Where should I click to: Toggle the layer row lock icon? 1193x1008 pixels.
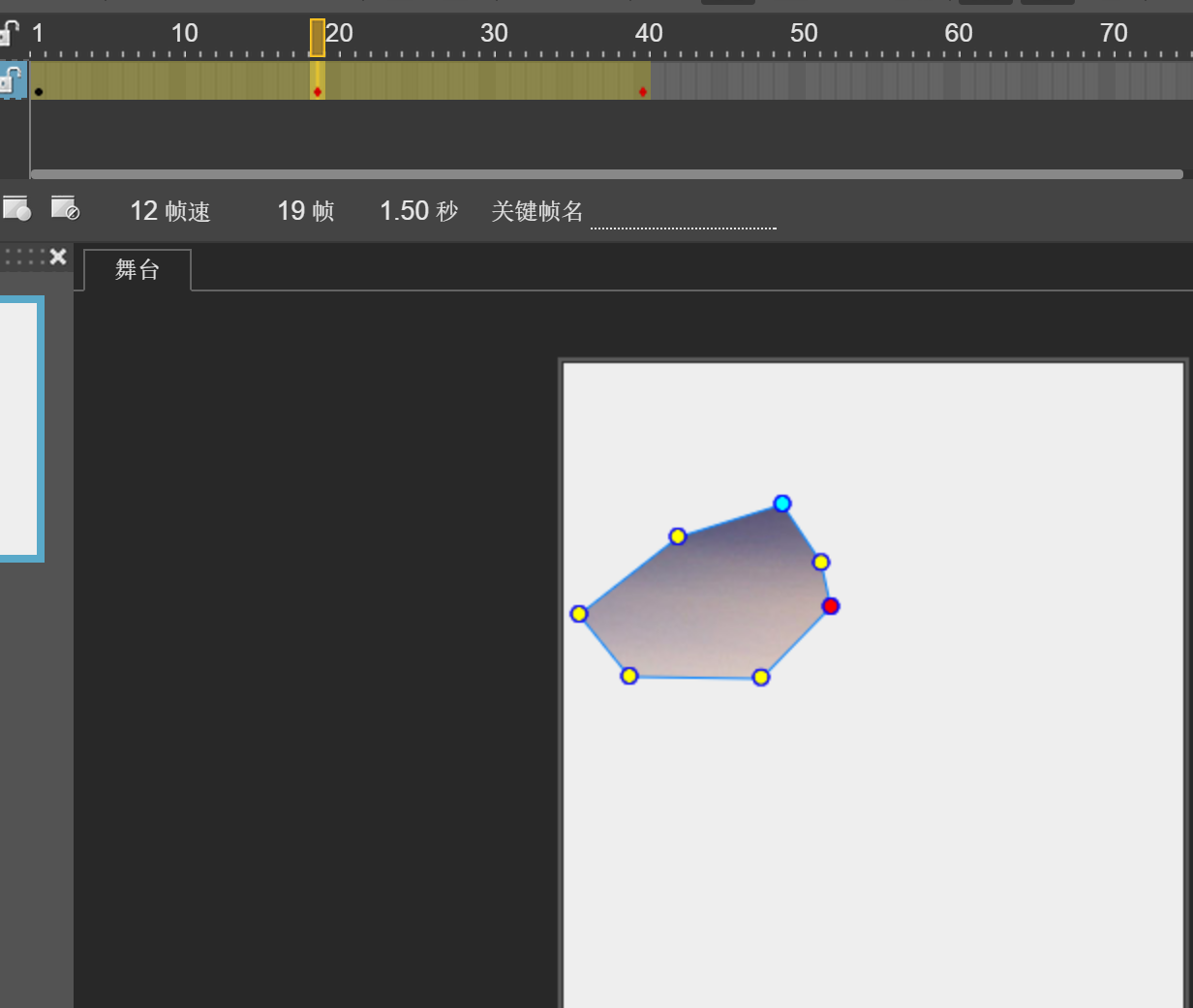[11, 80]
